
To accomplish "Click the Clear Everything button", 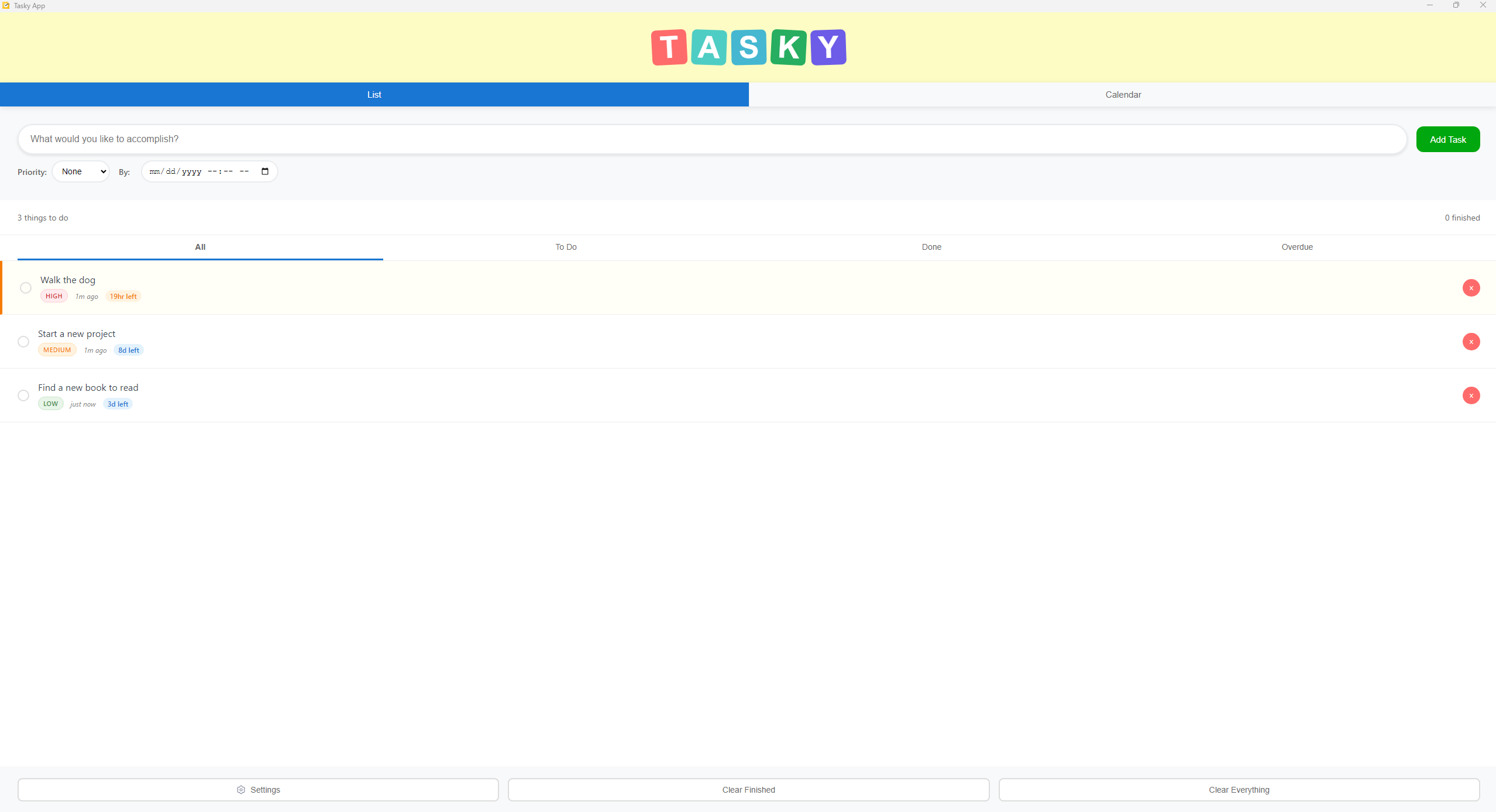I will (1239, 790).
